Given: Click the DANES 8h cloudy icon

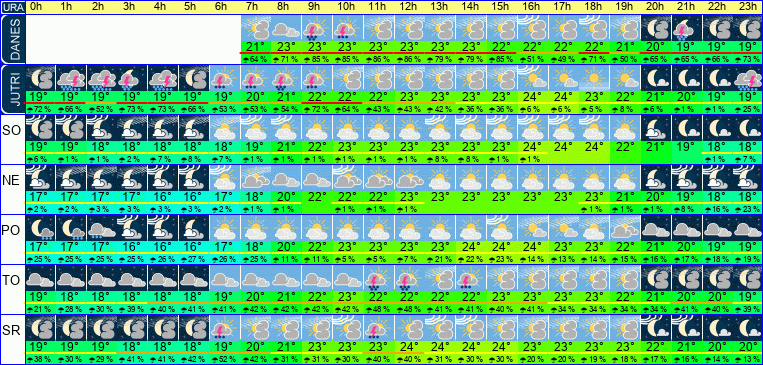Looking at the screenshot, I should [286, 29].
